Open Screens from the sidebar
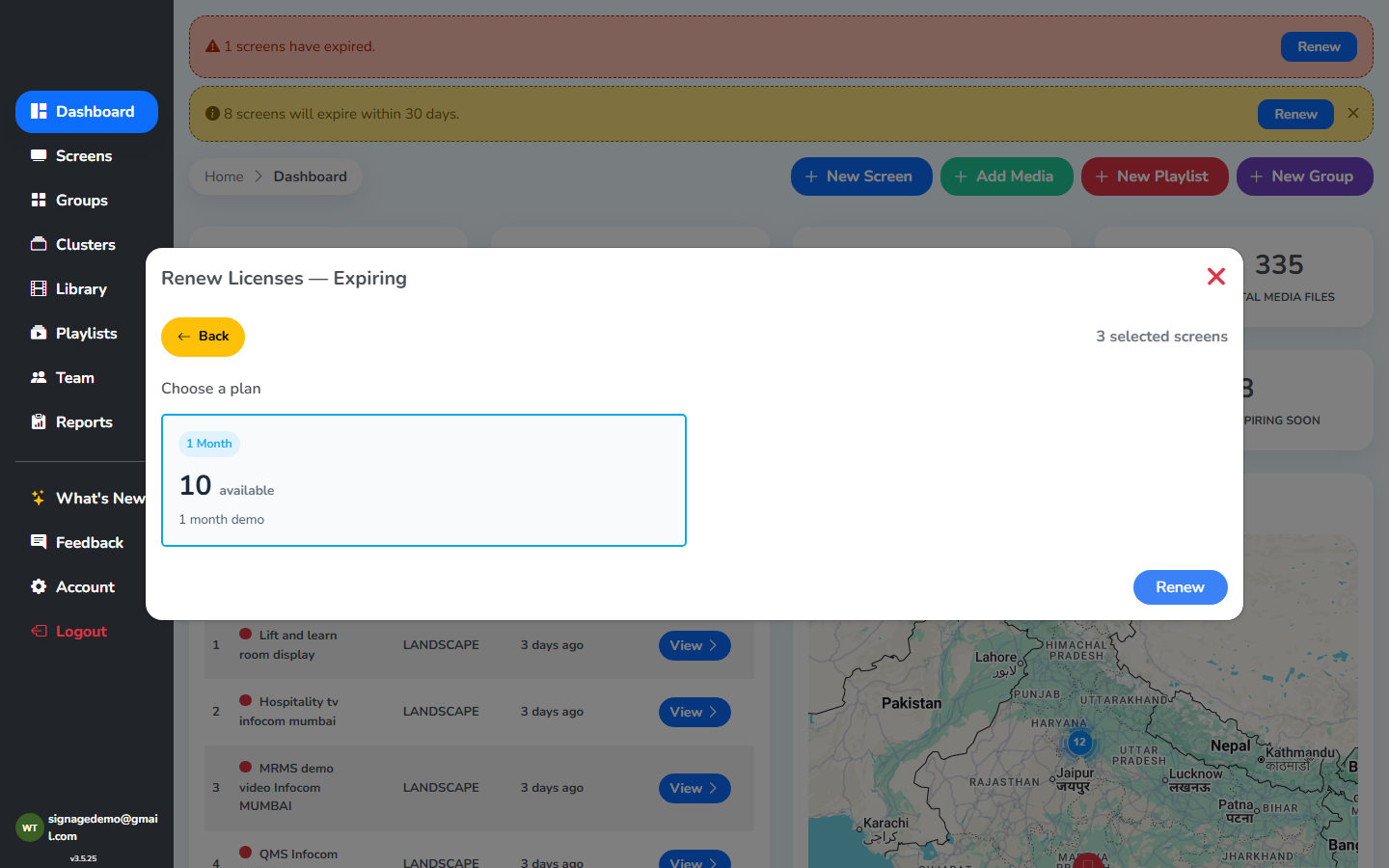 (x=86, y=156)
